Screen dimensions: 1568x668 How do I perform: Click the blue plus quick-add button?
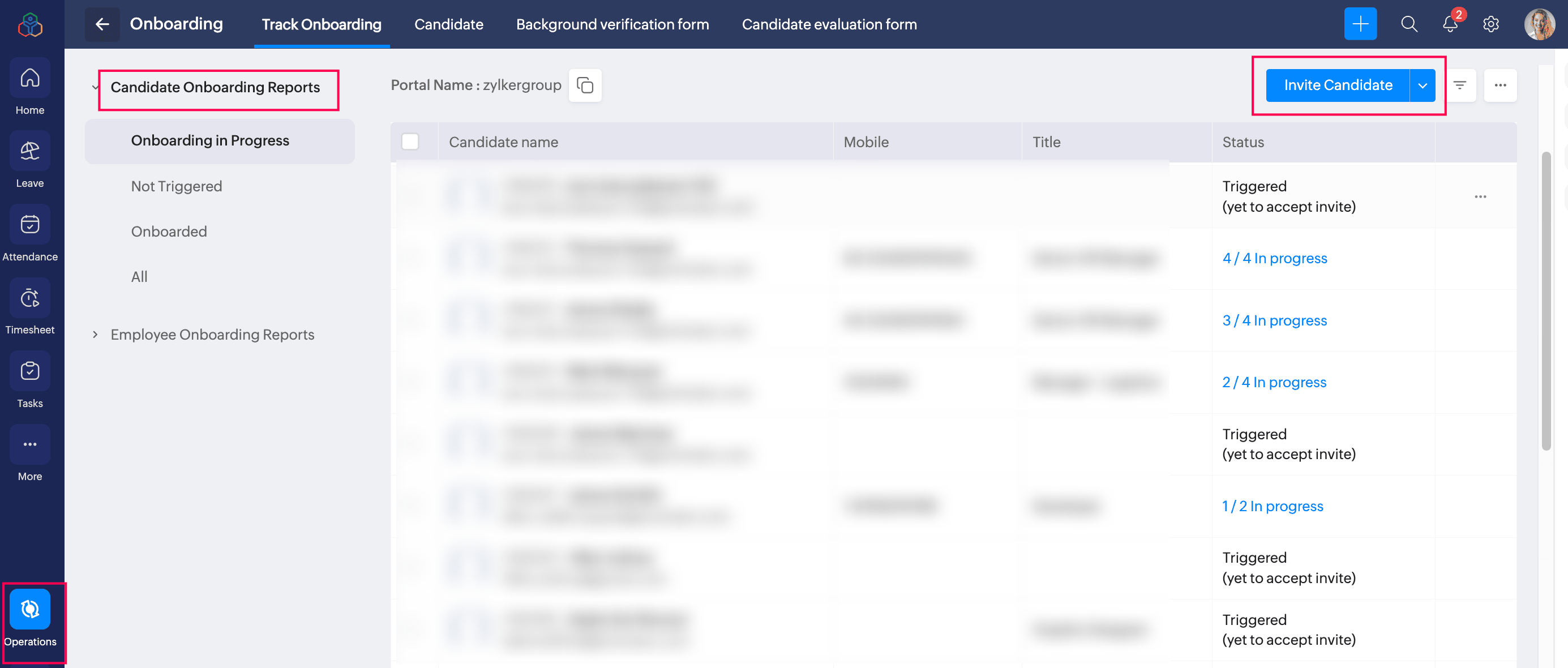point(1360,24)
